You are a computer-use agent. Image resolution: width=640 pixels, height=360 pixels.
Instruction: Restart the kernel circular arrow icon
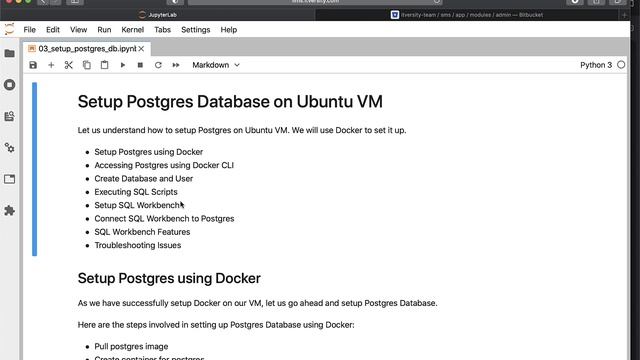158,65
